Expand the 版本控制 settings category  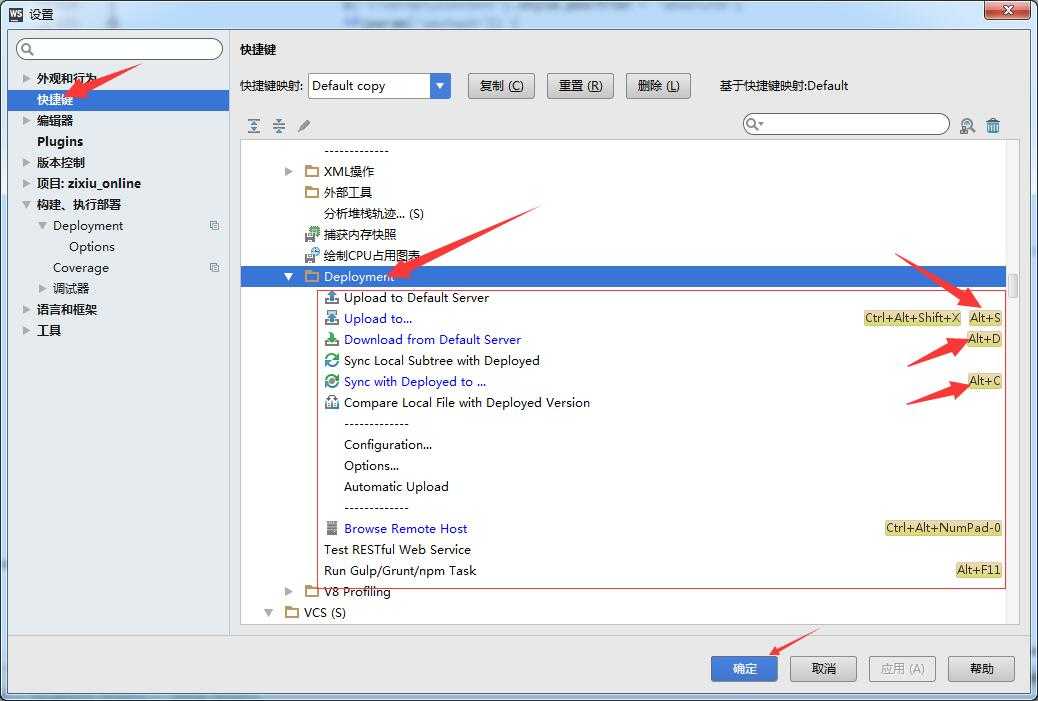(26, 162)
